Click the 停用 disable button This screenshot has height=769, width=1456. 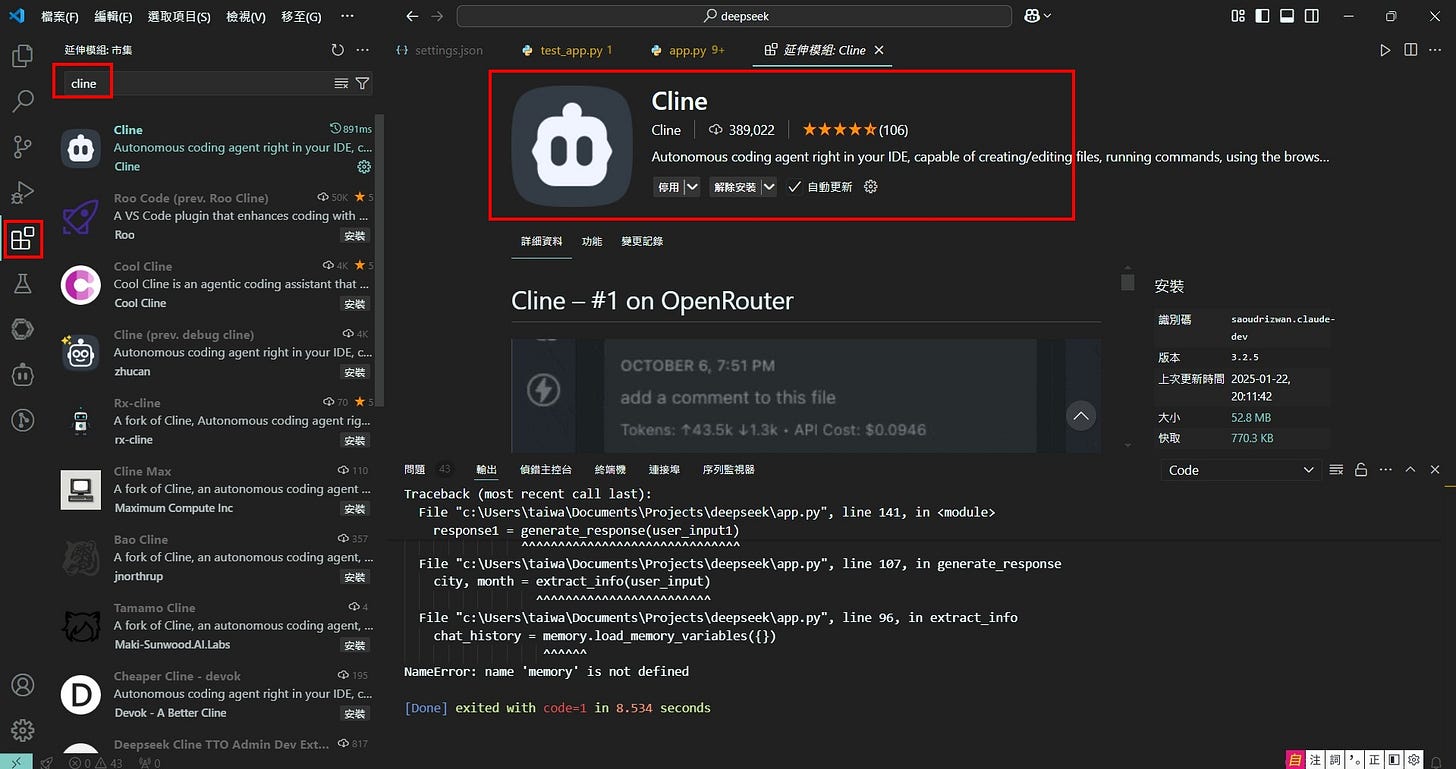click(x=668, y=187)
